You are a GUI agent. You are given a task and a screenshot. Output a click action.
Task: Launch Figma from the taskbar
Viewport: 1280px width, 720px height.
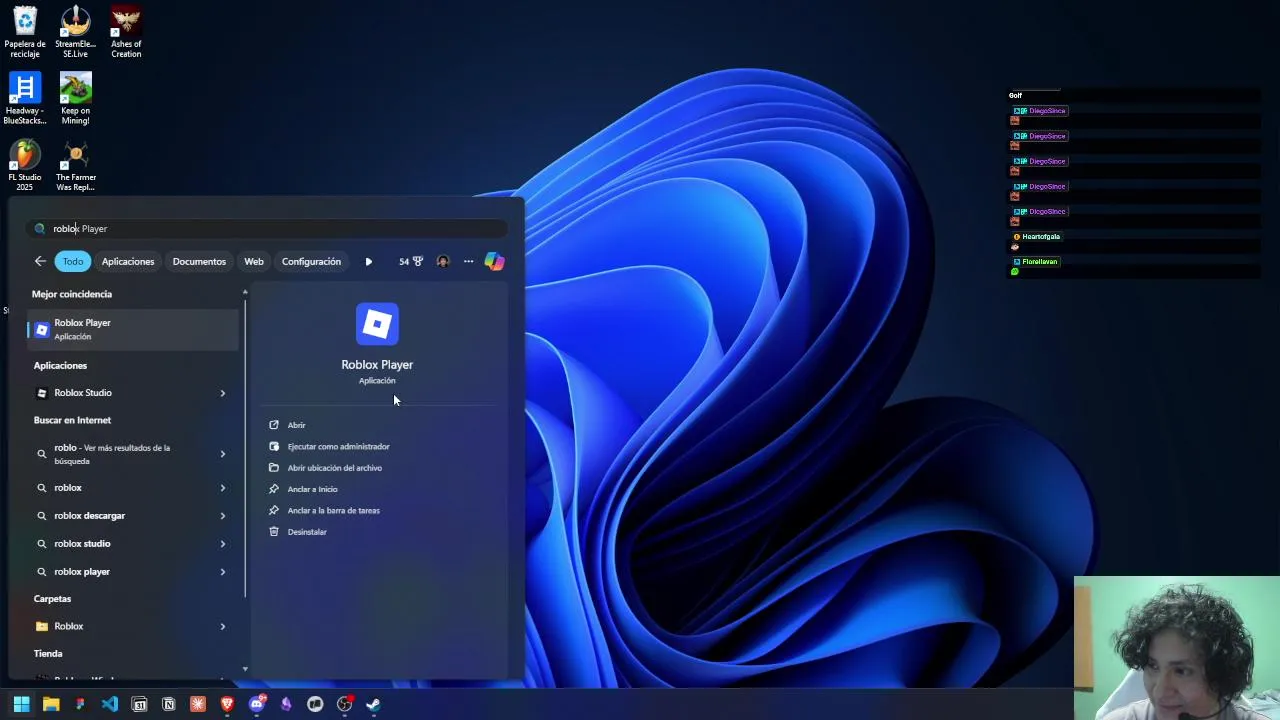[80, 704]
